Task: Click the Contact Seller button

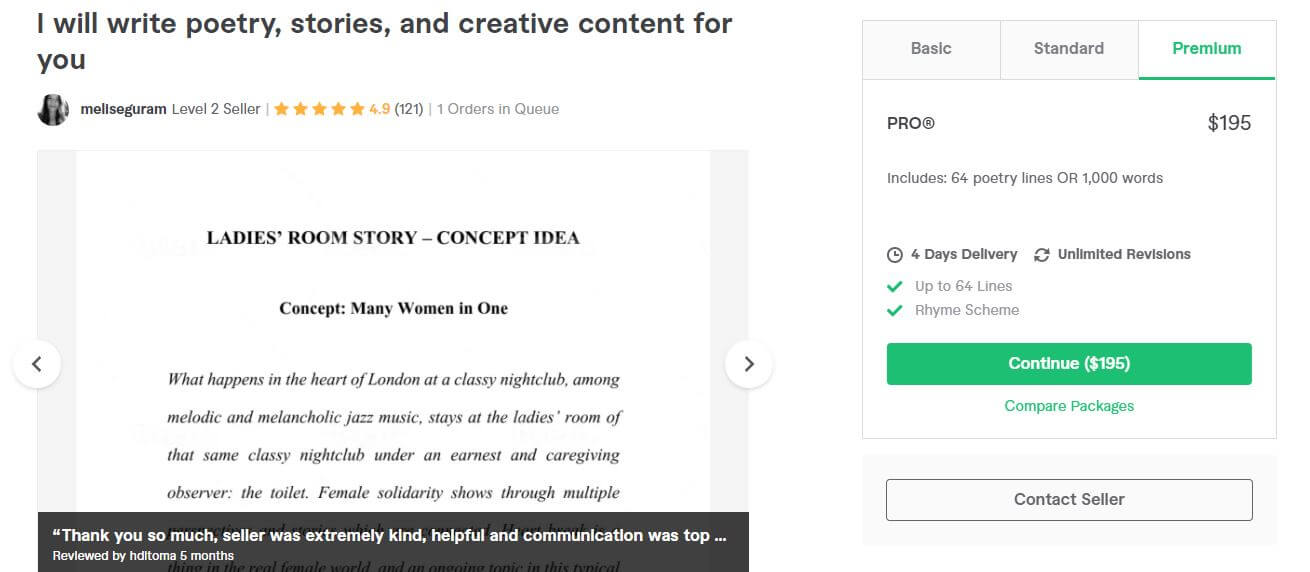Action: click(x=1069, y=500)
